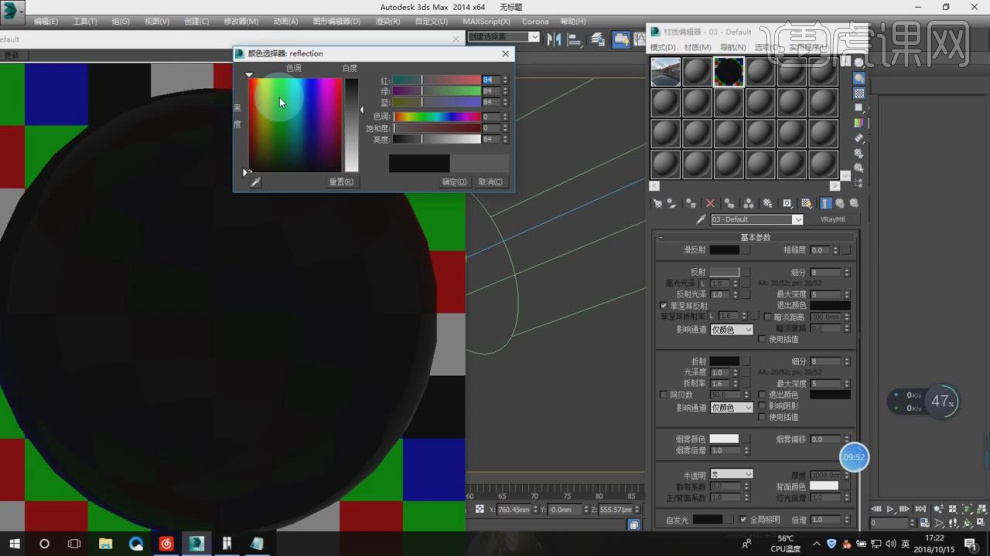This screenshot has width=990, height=556.
Task: Click OK button in color selector
Action: coord(454,182)
